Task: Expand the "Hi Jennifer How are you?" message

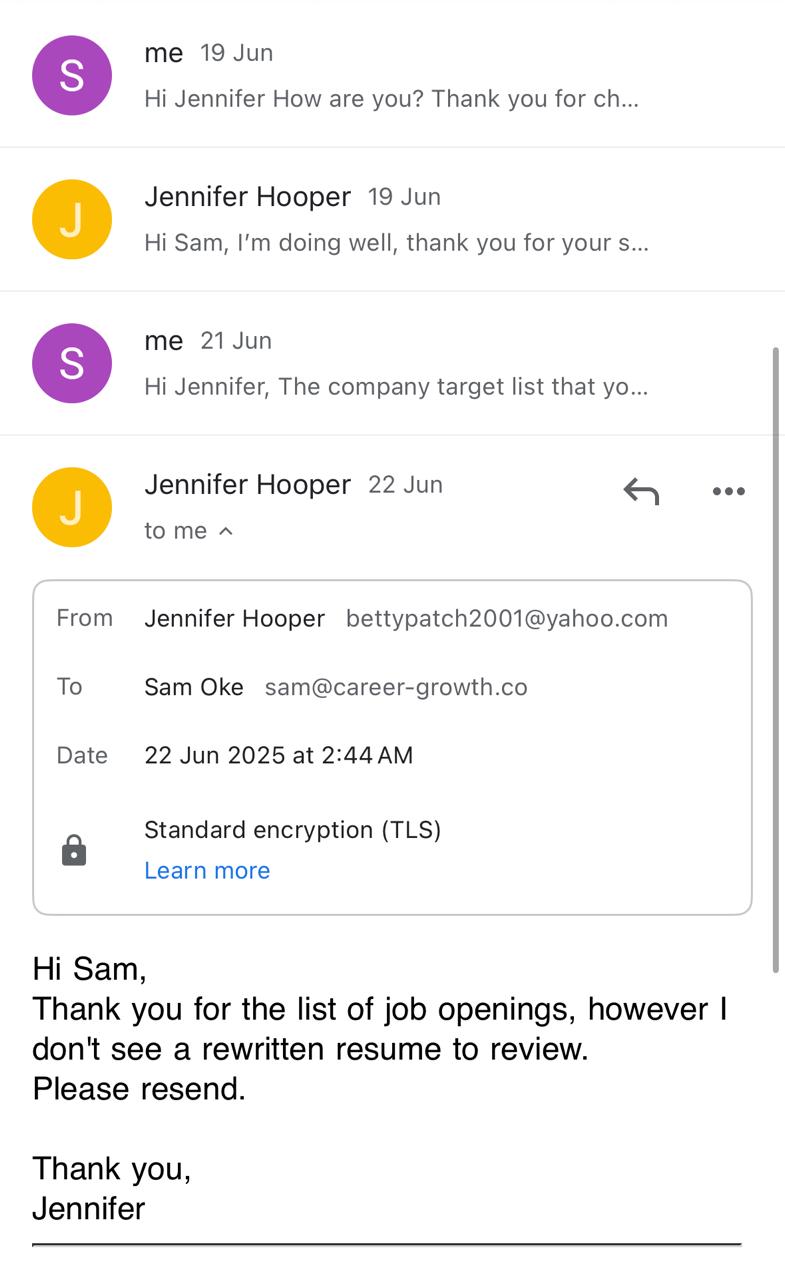Action: [391, 99]
